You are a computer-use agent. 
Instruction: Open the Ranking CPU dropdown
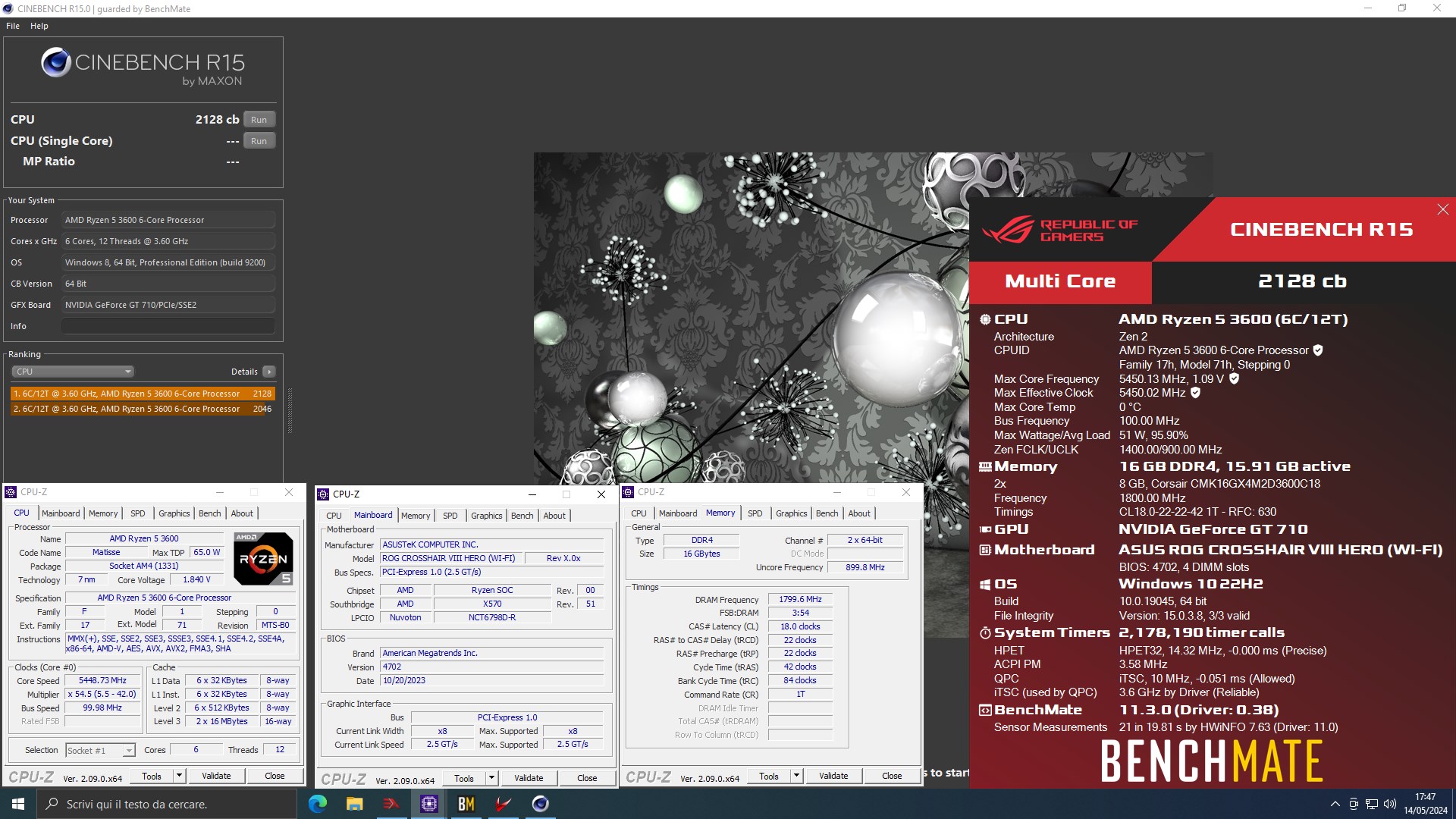(x=73, y=372)
